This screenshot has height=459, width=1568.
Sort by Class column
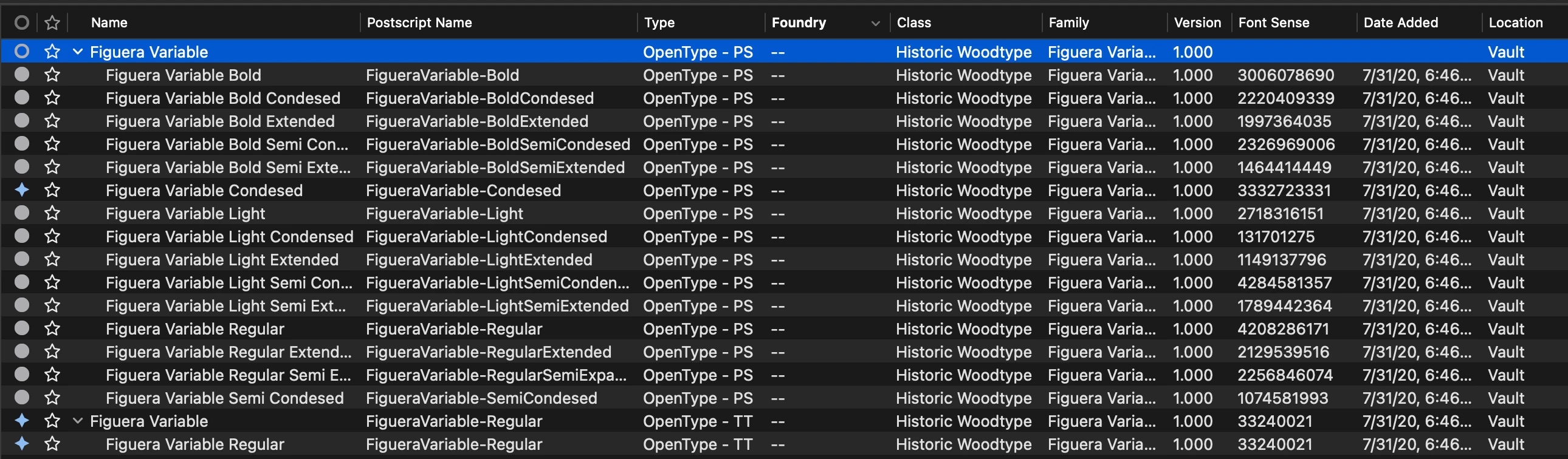913,23
